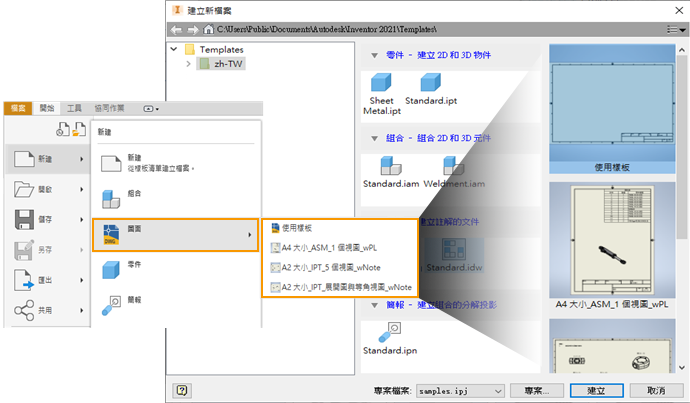Collapse the 組合 section
690x403 pixels.
(374, 139)
